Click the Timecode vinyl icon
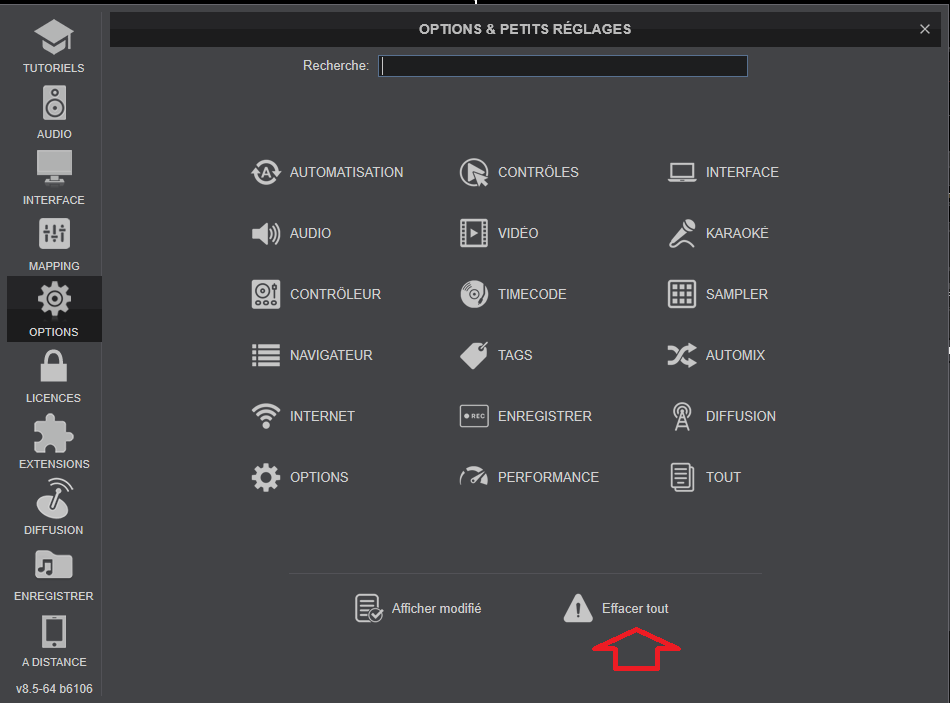 474,294
